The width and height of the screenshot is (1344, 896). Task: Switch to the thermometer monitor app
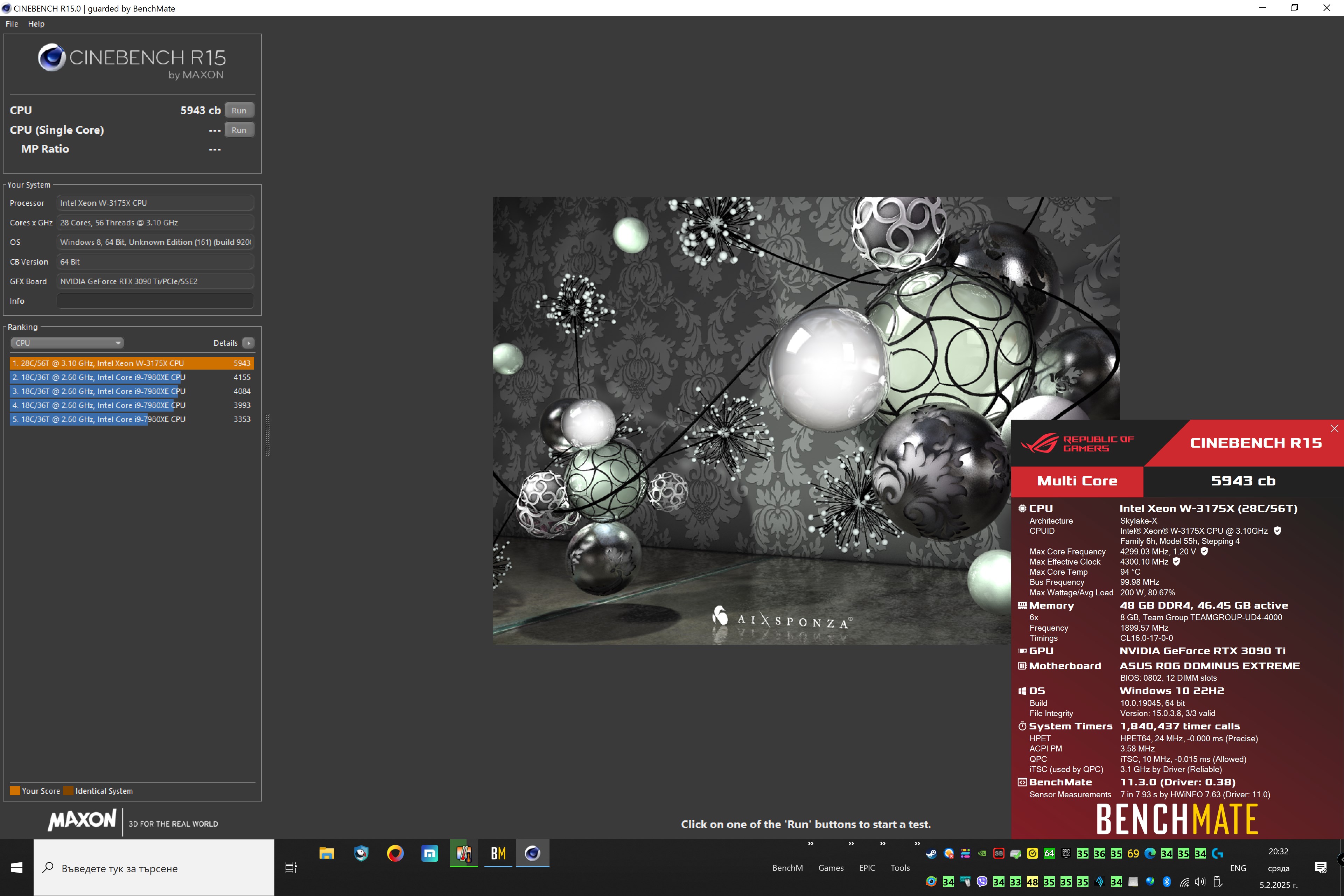pyautogui.click(x=464, y=853)
